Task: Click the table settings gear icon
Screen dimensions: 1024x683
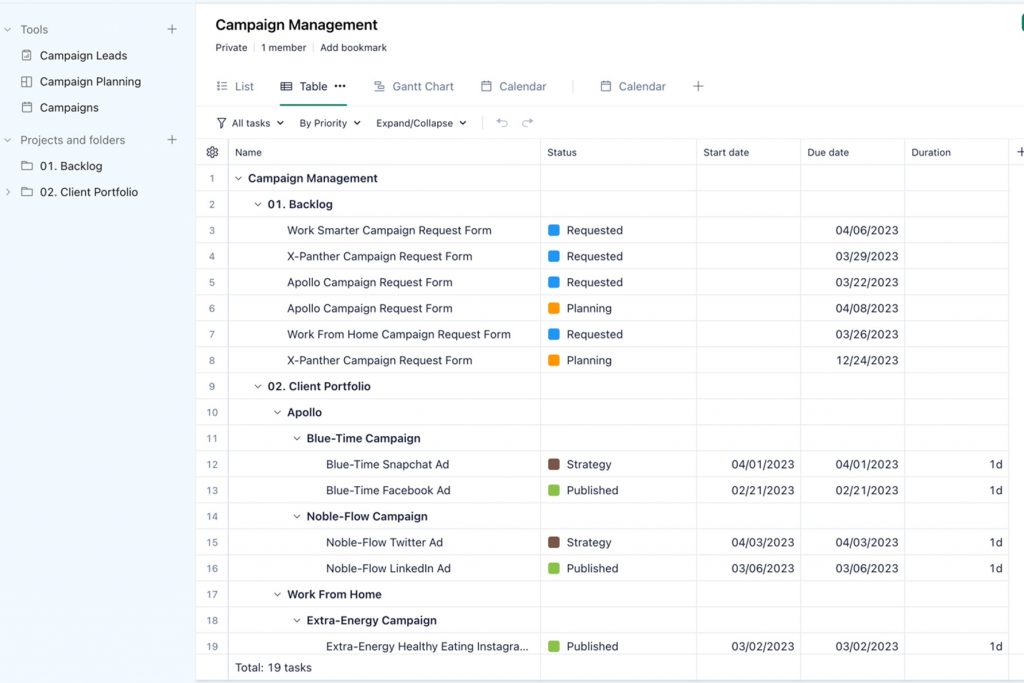Action: [212, 152]
